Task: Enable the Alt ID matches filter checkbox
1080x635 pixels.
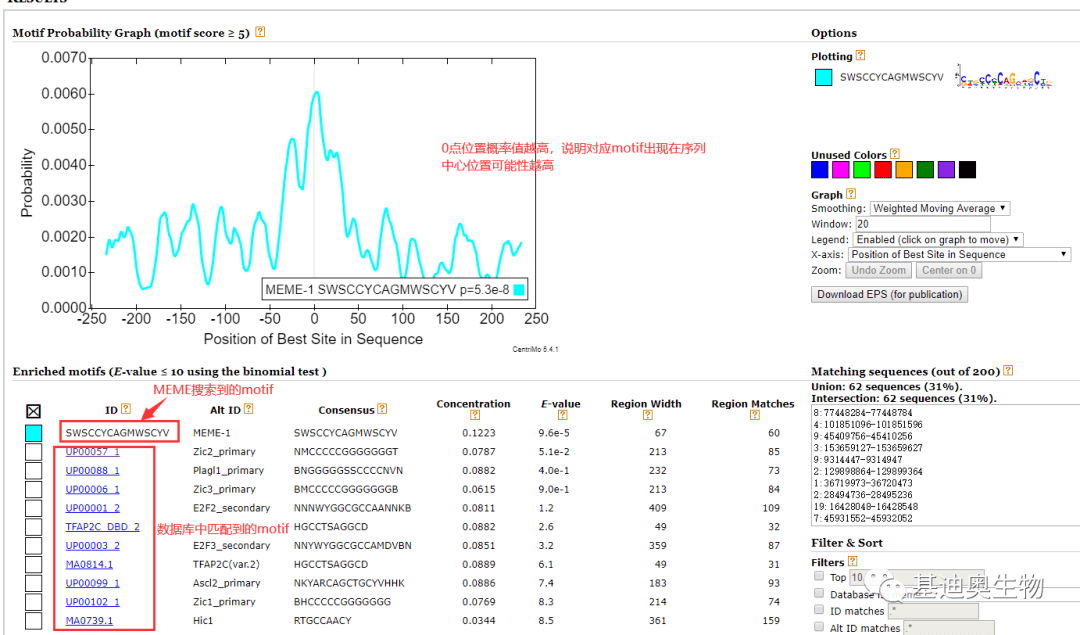Action: pyautogui.click(x=819, y=627)
